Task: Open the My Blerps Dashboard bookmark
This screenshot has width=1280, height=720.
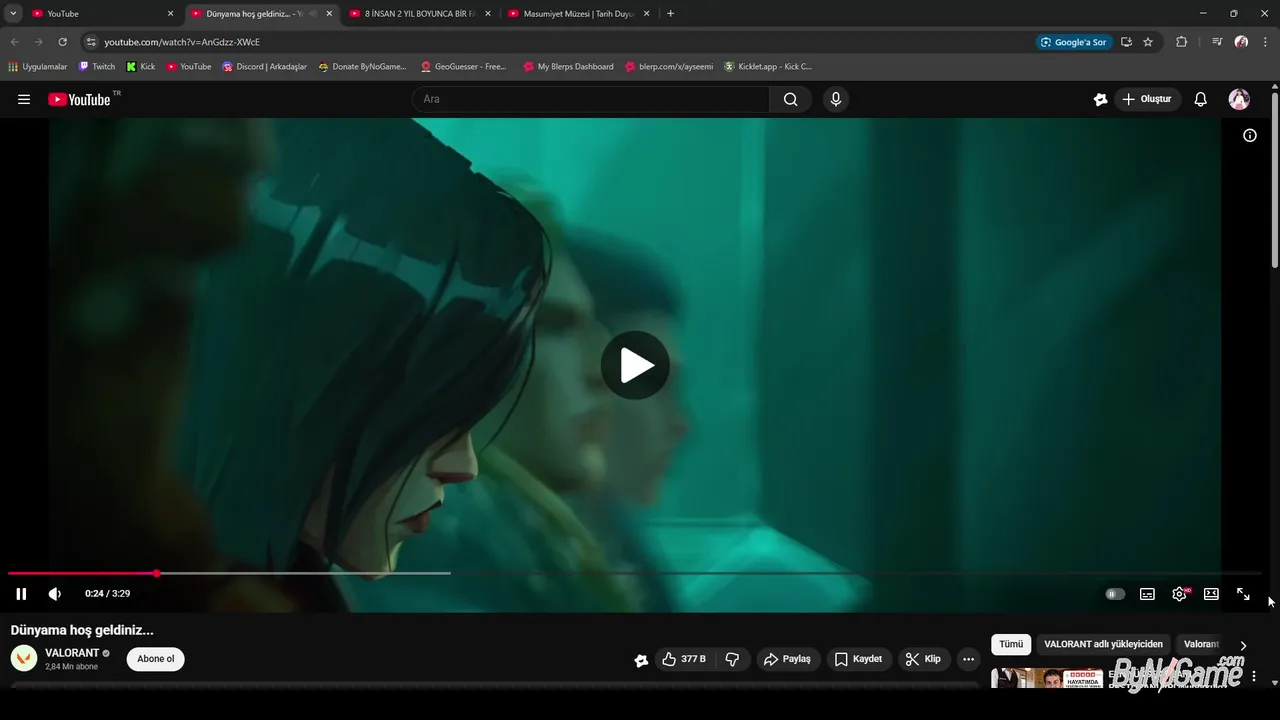Action: click(x=568, y=67)
